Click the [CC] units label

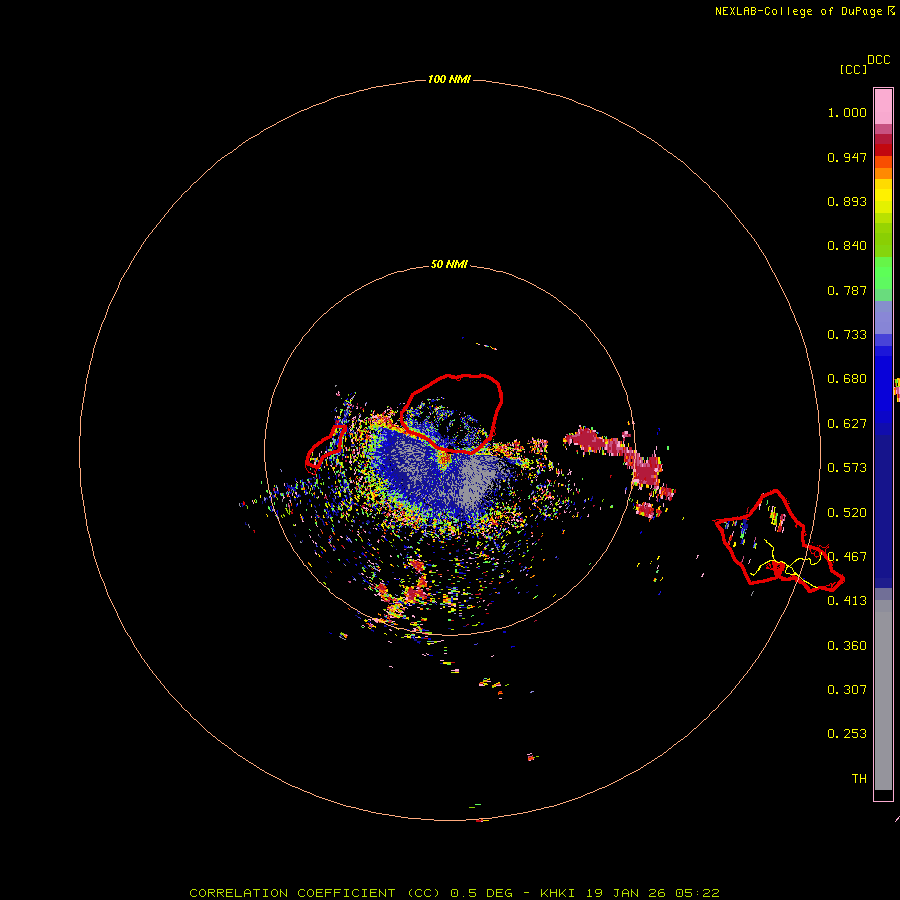(x=853, y=69)
